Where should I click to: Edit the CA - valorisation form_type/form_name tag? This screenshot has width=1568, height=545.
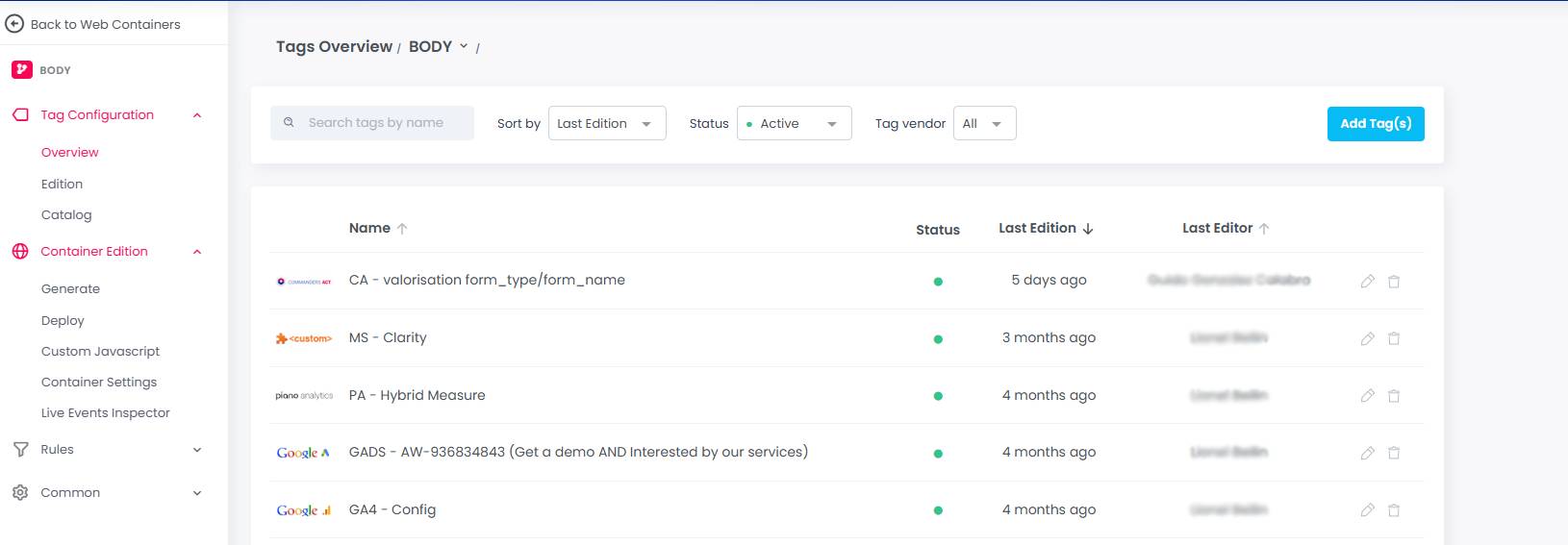pos(1367,282)
